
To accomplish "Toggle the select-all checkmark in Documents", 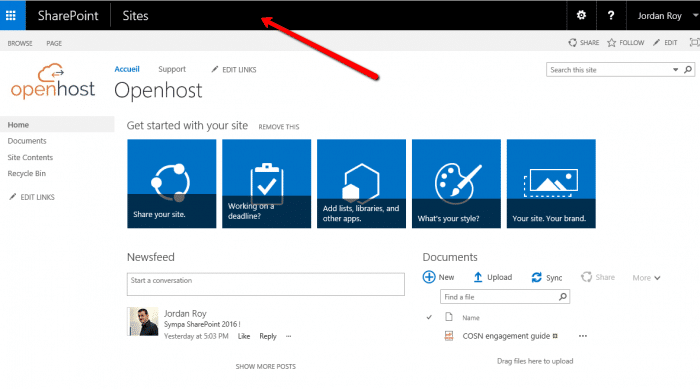I will click(x=429, y=317).
